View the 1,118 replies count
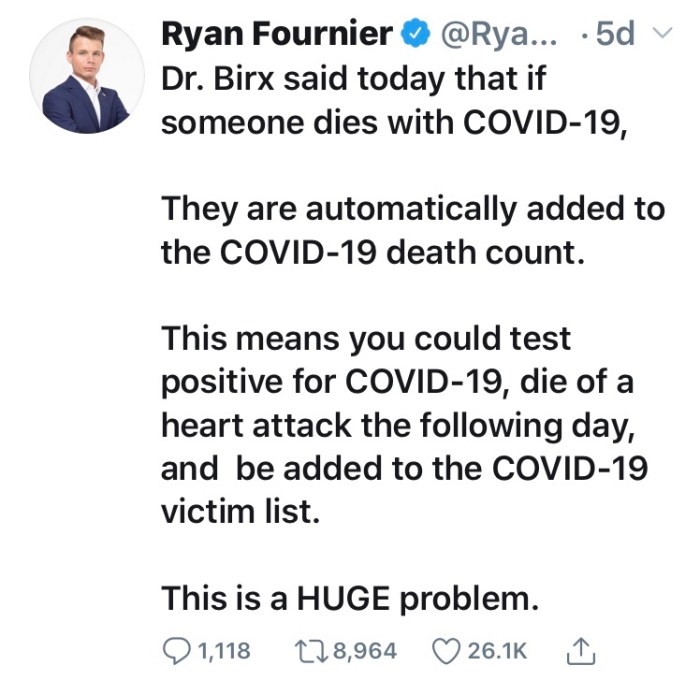700x680 pixels. (x=224, y=651)
